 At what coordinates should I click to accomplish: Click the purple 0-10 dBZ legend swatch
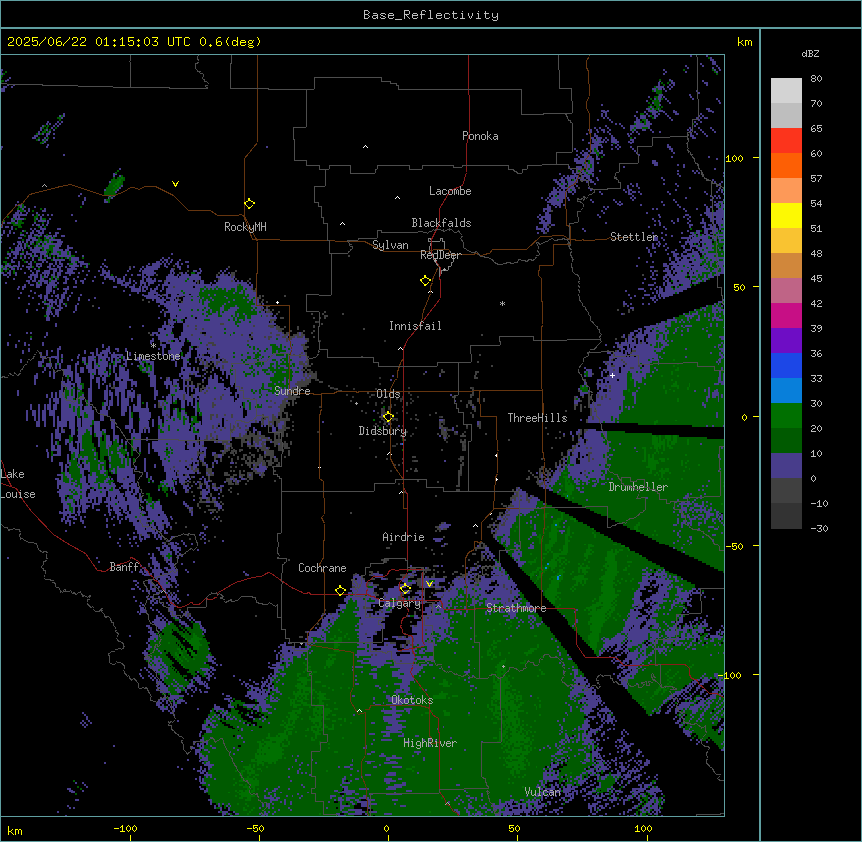(x=786, y=466)
